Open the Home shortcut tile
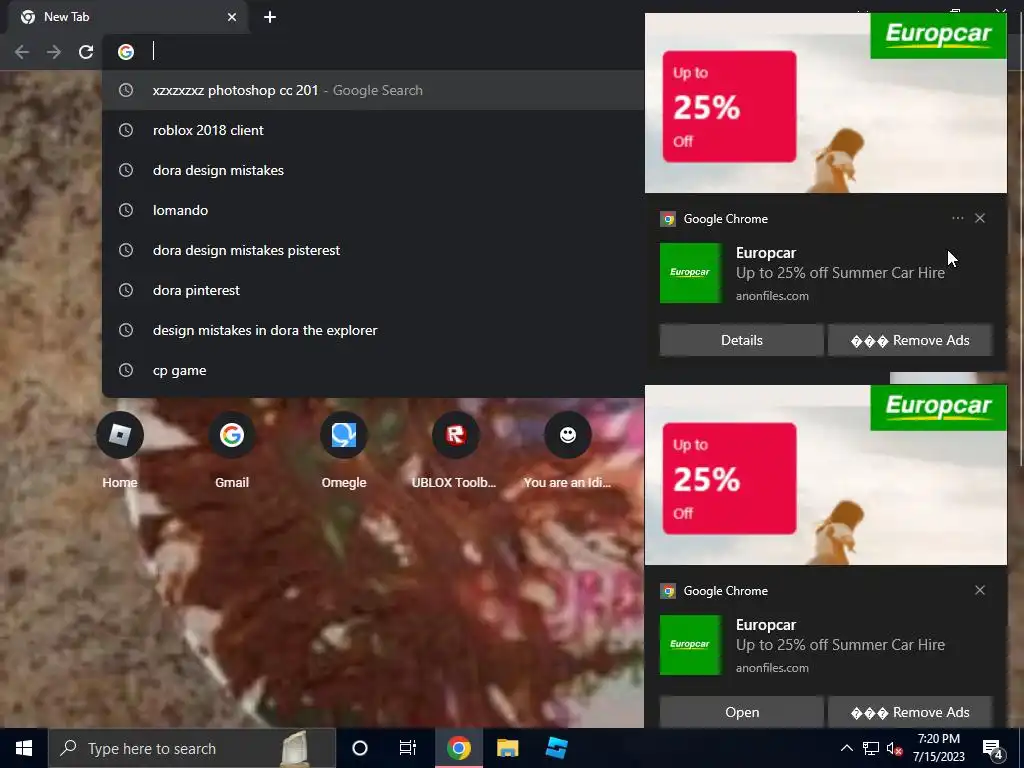Image resolution: width=1024 pixels, height=768 pixels. coord(120,451)
